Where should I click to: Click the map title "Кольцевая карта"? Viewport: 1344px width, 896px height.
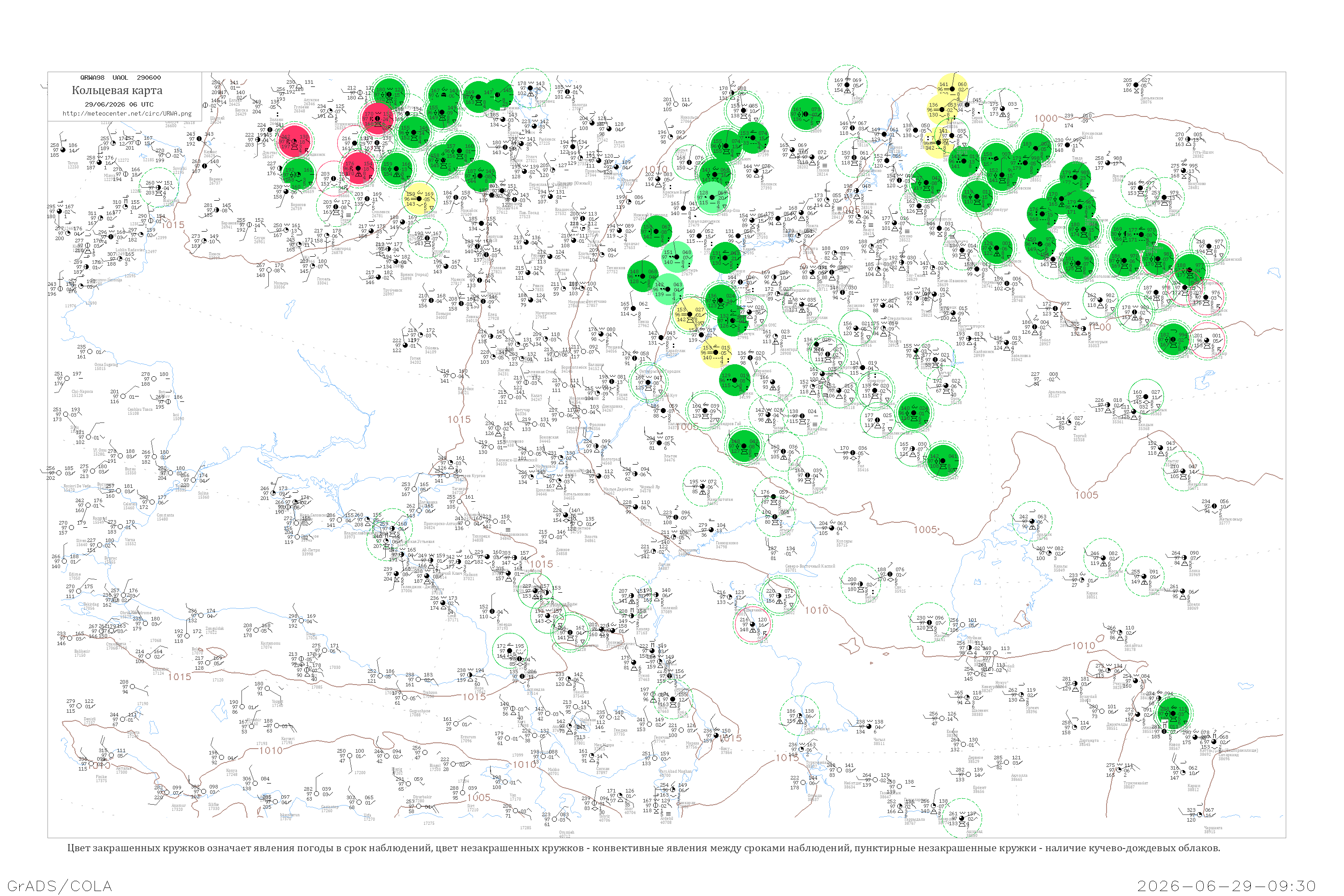click(x=117, y=90)
